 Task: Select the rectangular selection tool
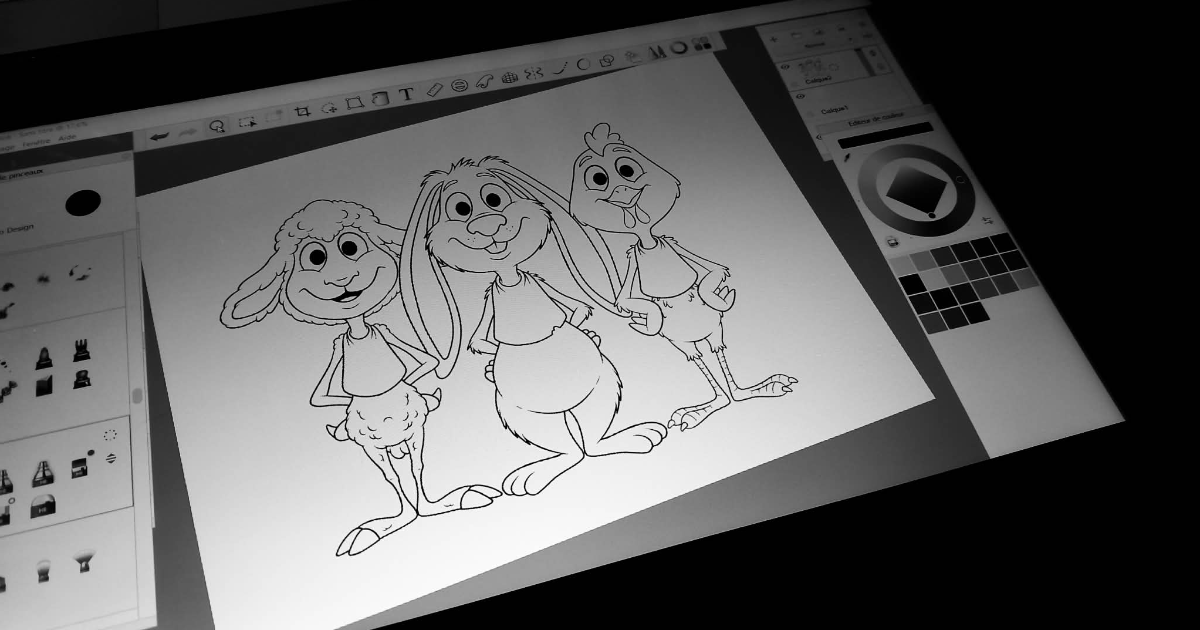(x=246, y=122)
